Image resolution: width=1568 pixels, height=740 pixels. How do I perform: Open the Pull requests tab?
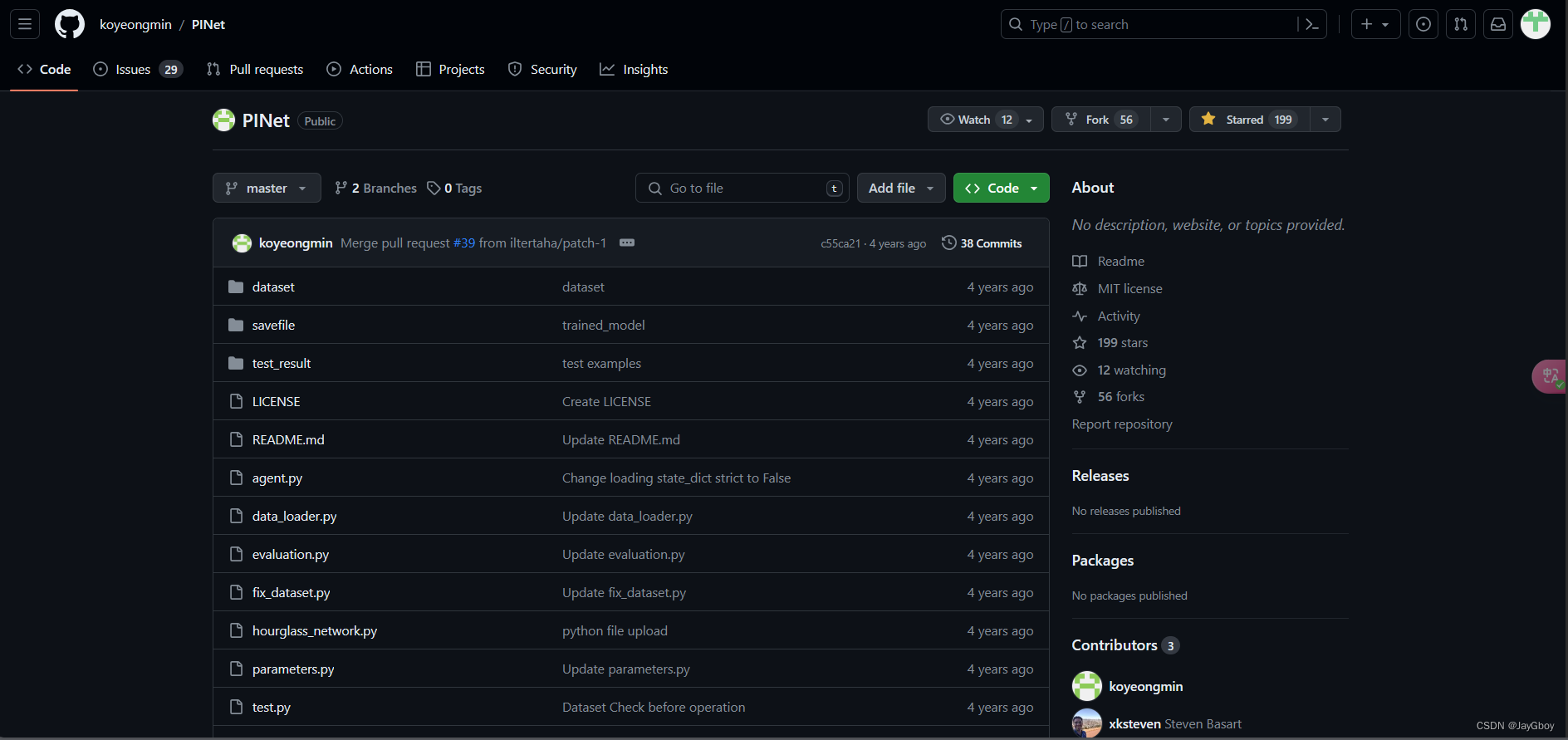tap(255, 69)
